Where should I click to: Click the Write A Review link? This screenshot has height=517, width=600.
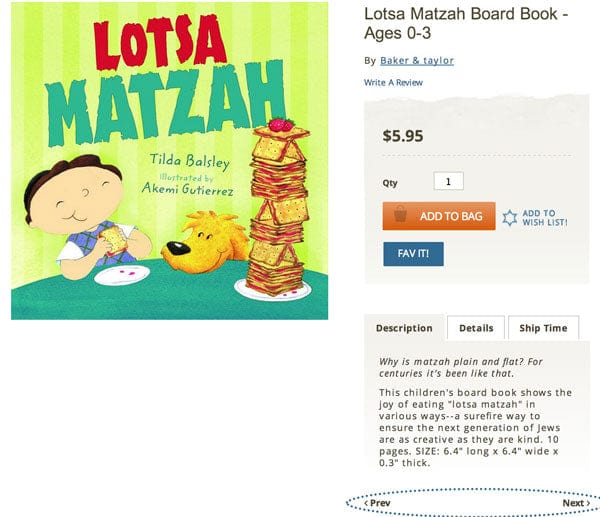coord(393,82)
